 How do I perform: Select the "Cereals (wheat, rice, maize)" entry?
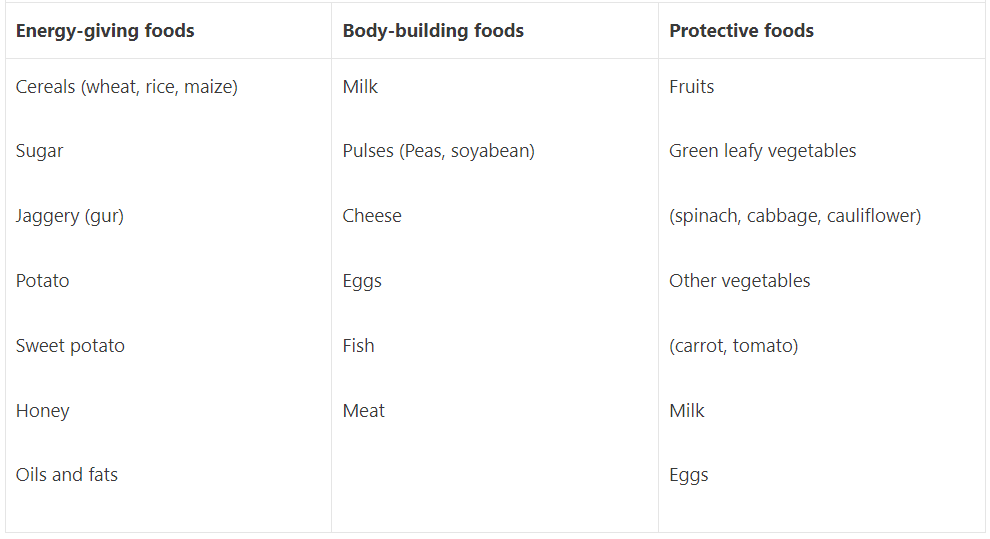click(x=126, y=87)
